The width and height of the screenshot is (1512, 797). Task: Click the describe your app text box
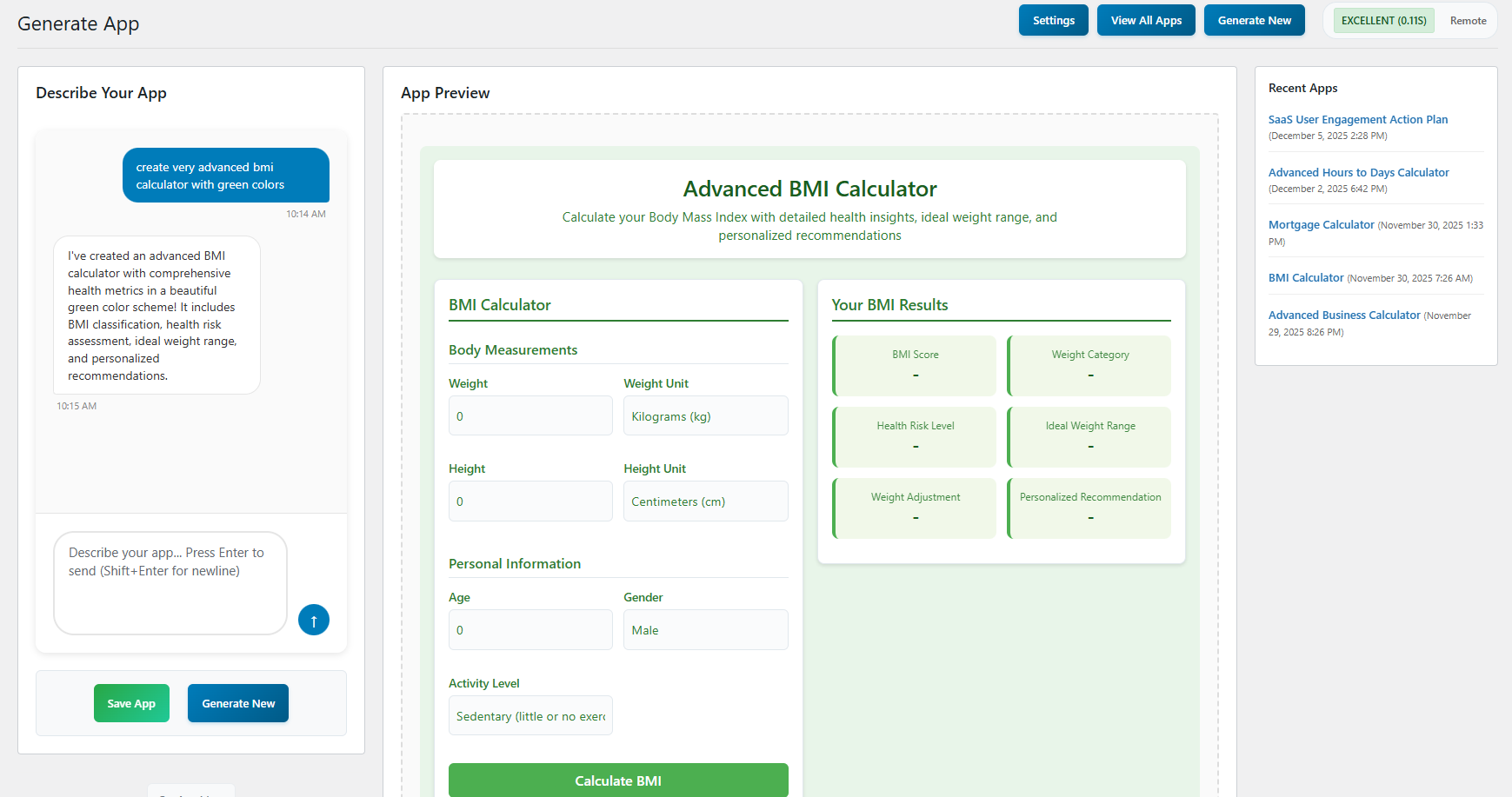pyautogui.click(x=170, y=582)
